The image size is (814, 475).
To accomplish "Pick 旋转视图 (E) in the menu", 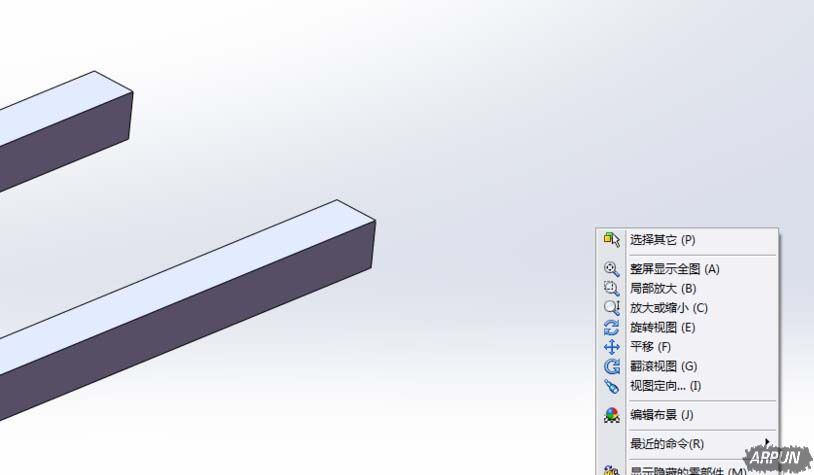I will pyautogui.click(x=687, y=328).
